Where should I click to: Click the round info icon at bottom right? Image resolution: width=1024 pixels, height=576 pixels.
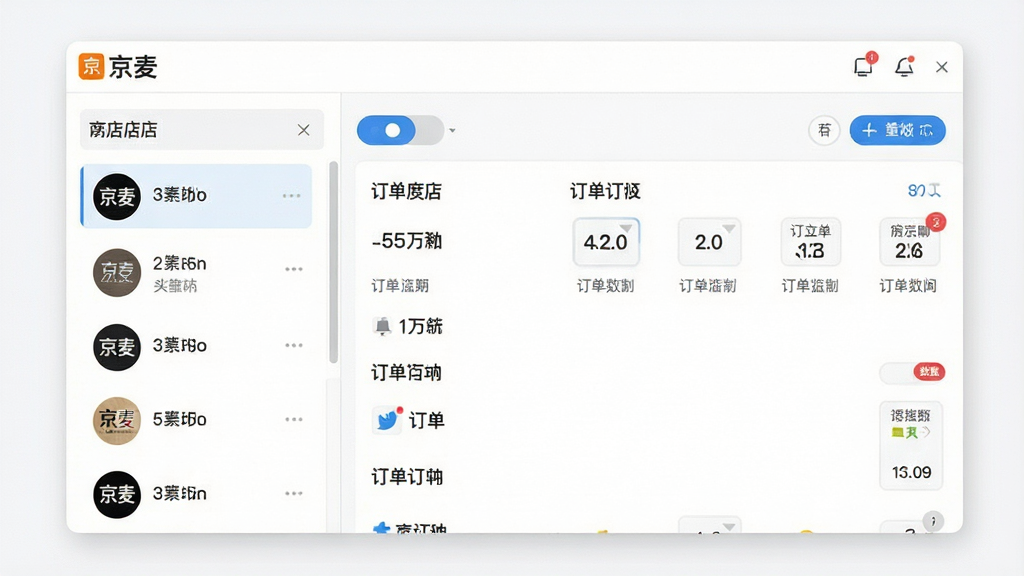[933, 520]
